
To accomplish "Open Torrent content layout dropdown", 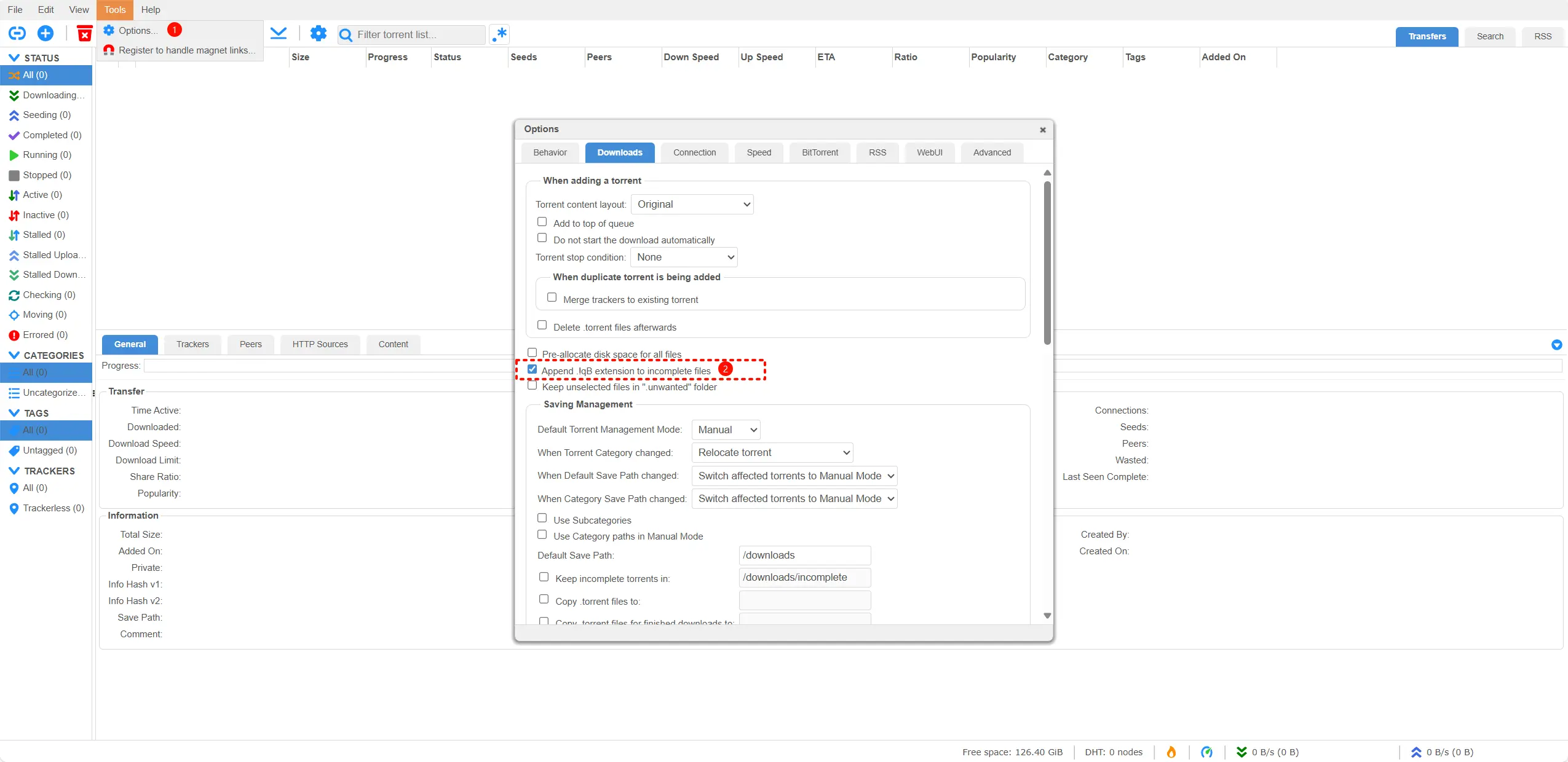I will [x=692, y=205].
